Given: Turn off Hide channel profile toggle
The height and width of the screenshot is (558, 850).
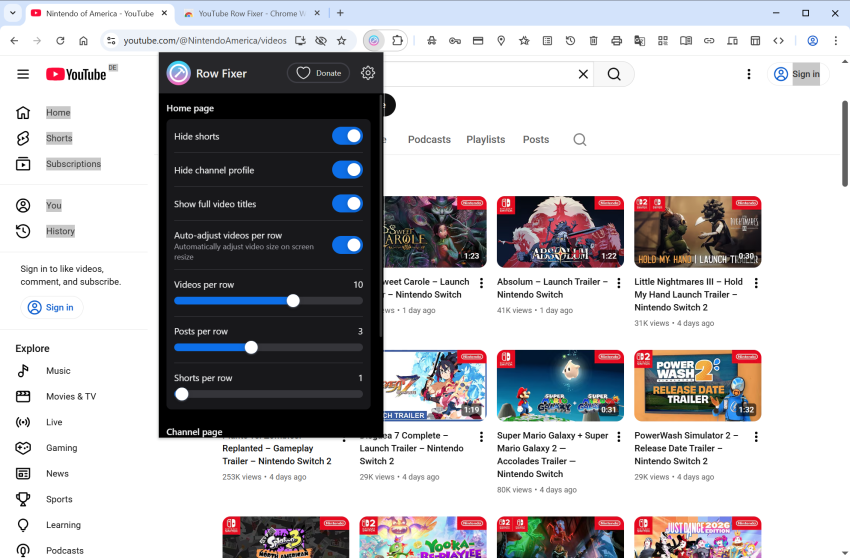Looking at the screenshot, I should tap(347, 170).
